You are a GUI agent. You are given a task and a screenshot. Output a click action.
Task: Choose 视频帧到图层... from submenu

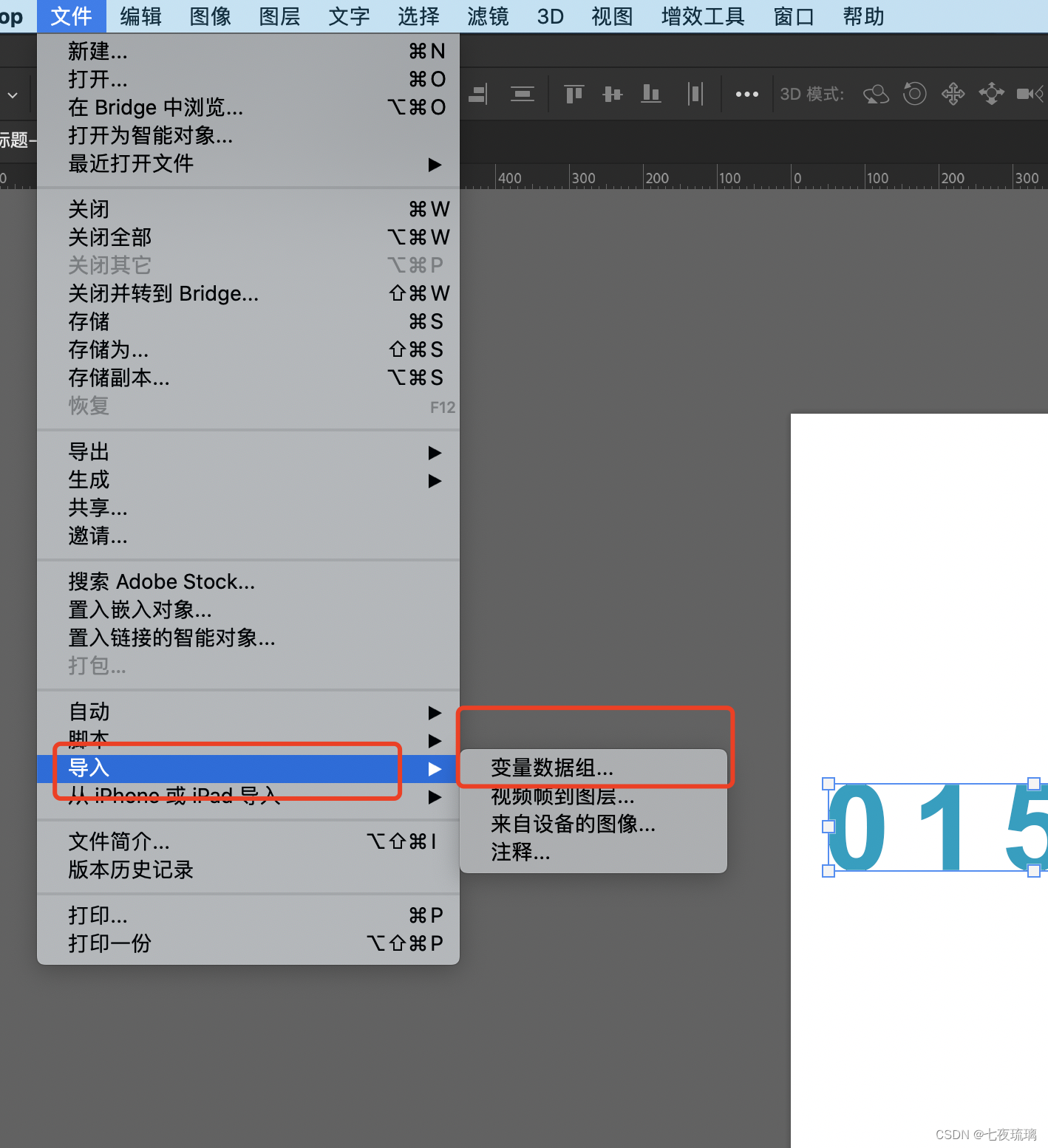[593, 796]
